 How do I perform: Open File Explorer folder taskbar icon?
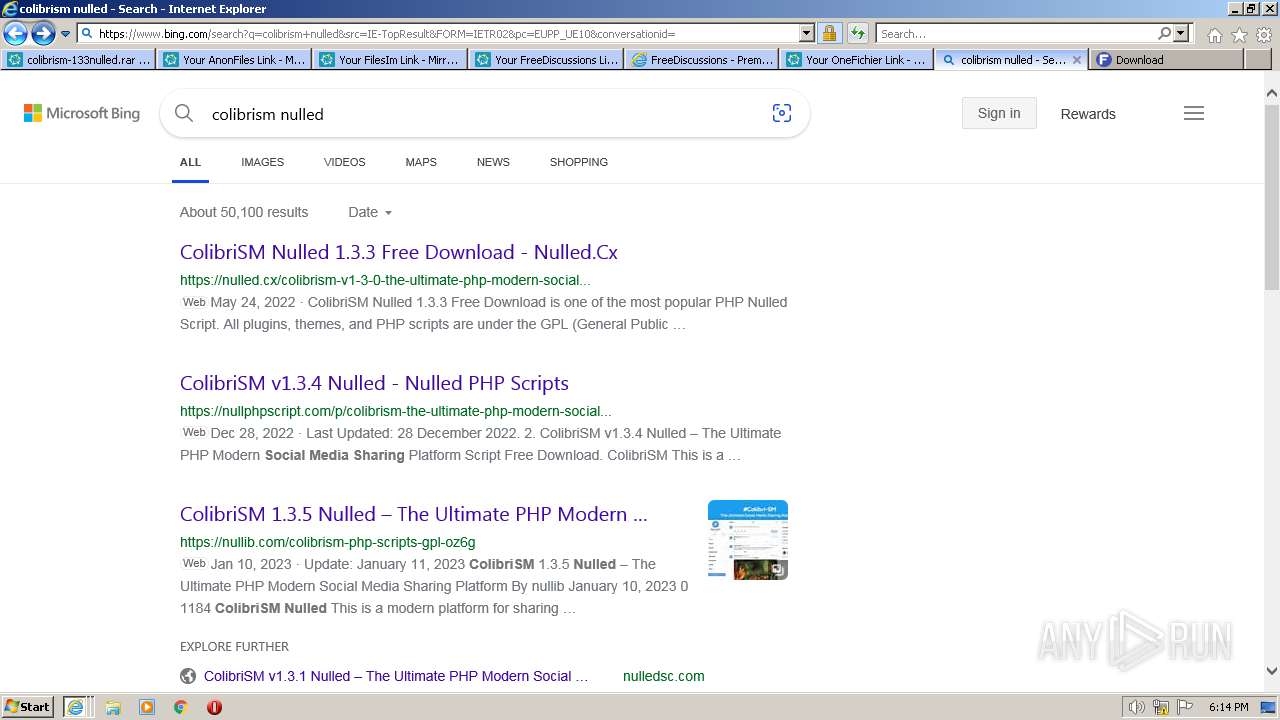coord(113,707)
